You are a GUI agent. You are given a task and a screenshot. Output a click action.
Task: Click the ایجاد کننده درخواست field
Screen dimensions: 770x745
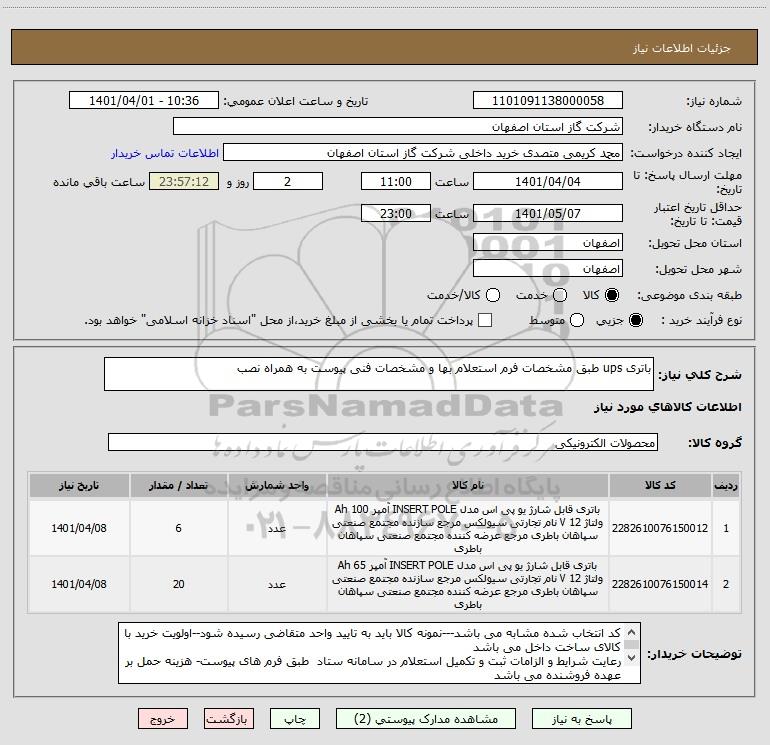pyautogui.click(x=423, y=153)
